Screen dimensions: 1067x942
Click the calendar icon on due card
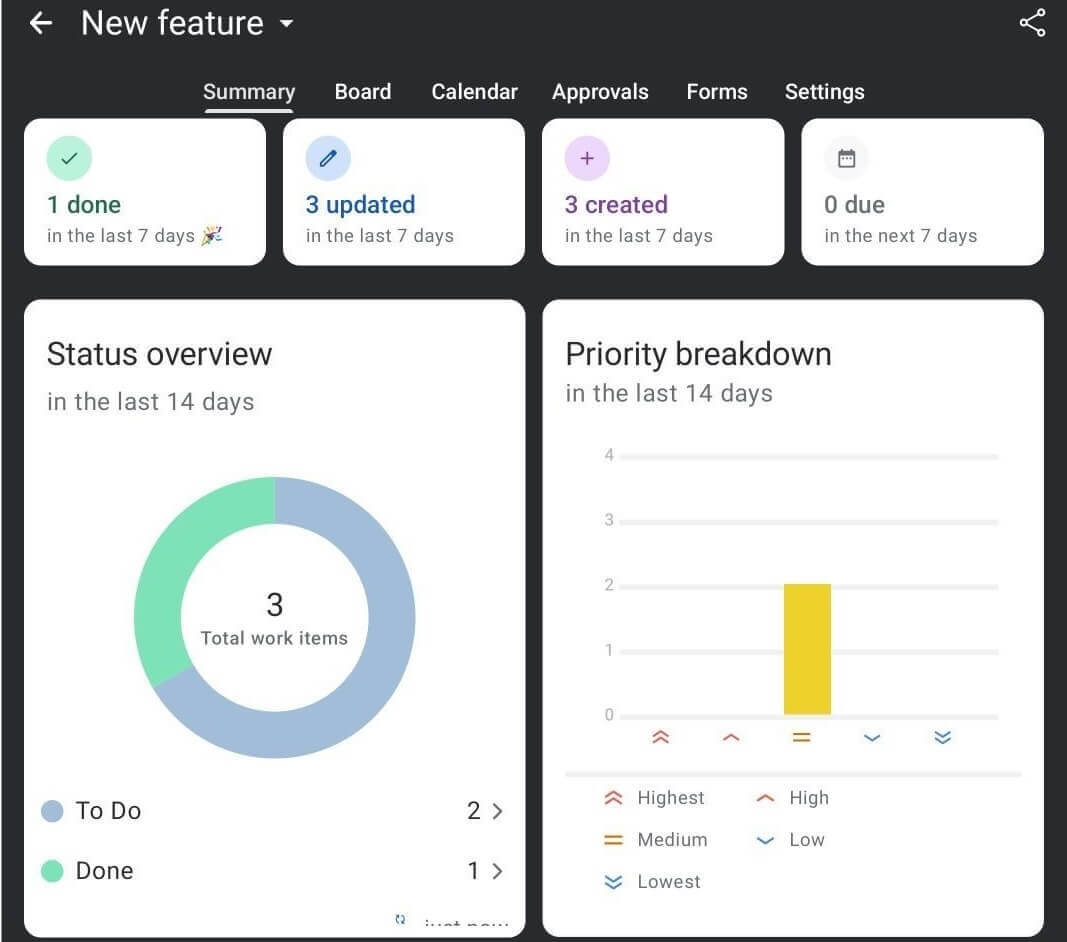point(846,158)
